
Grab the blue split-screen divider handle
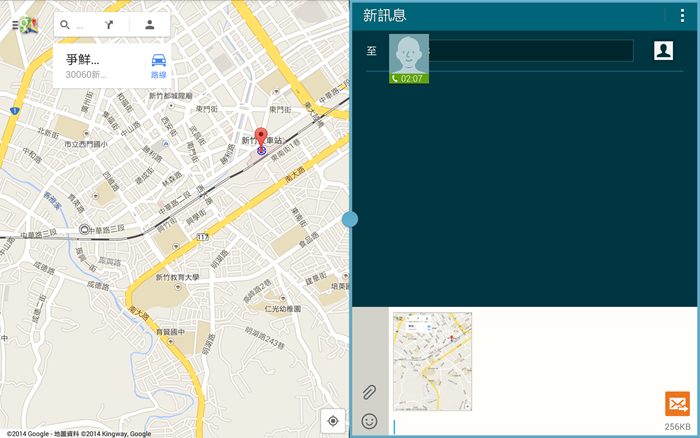coord(350,219)
